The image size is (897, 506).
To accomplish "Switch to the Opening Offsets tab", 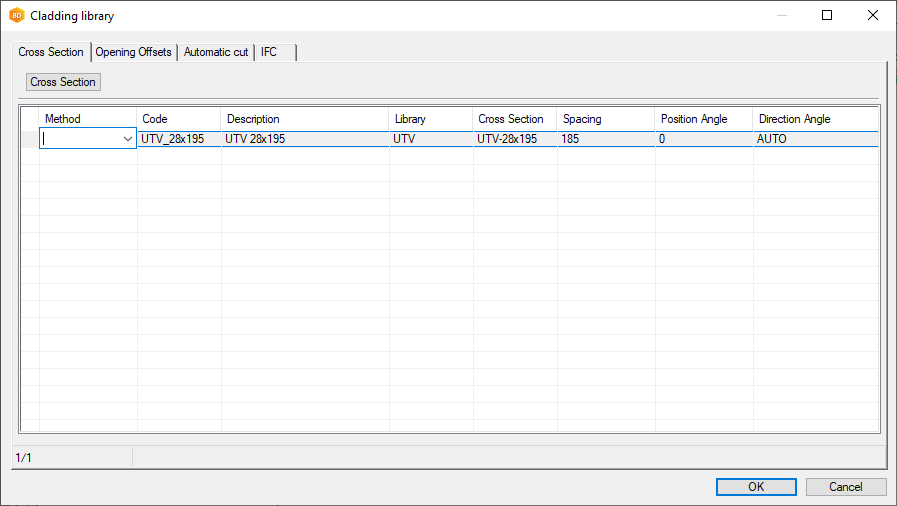I will (134, 52).
